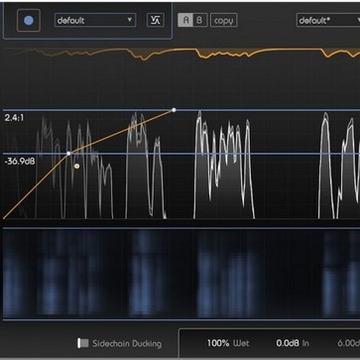This screenshot has width=360, height=360.
Task: Toggle the round blue power button
Action: [29, 20]
